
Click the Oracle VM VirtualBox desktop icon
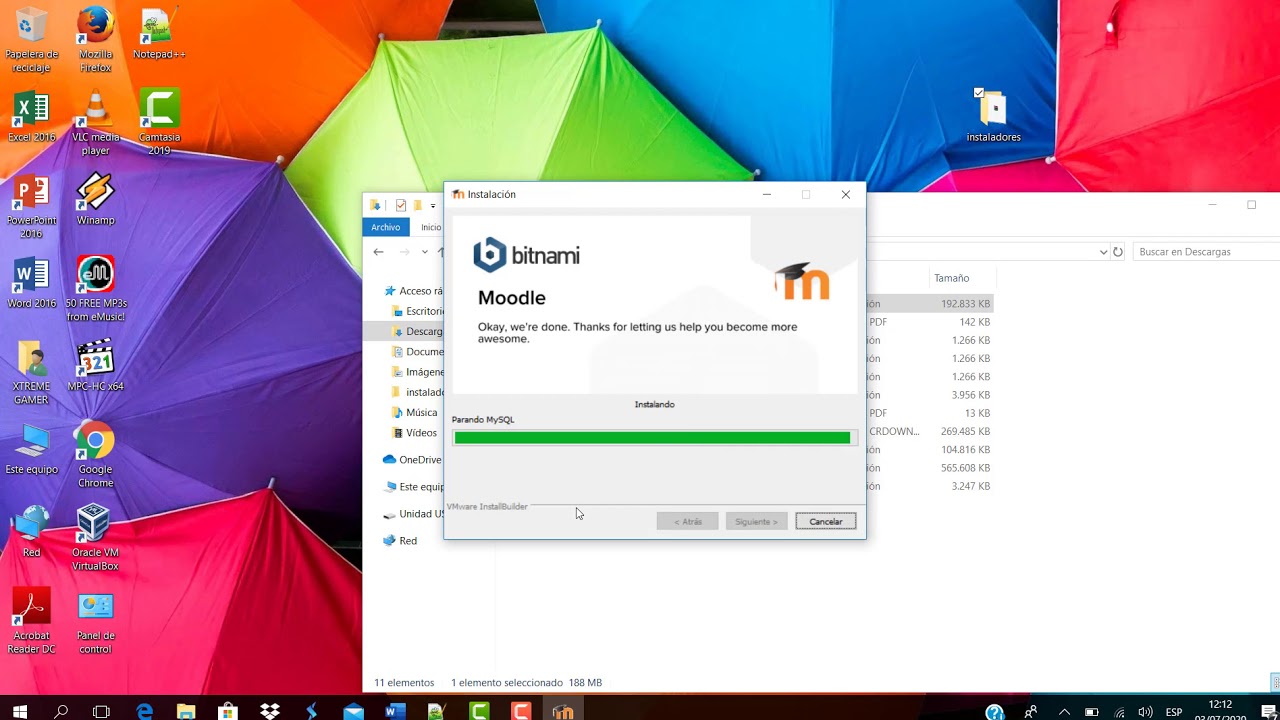(x=95, y=538)
